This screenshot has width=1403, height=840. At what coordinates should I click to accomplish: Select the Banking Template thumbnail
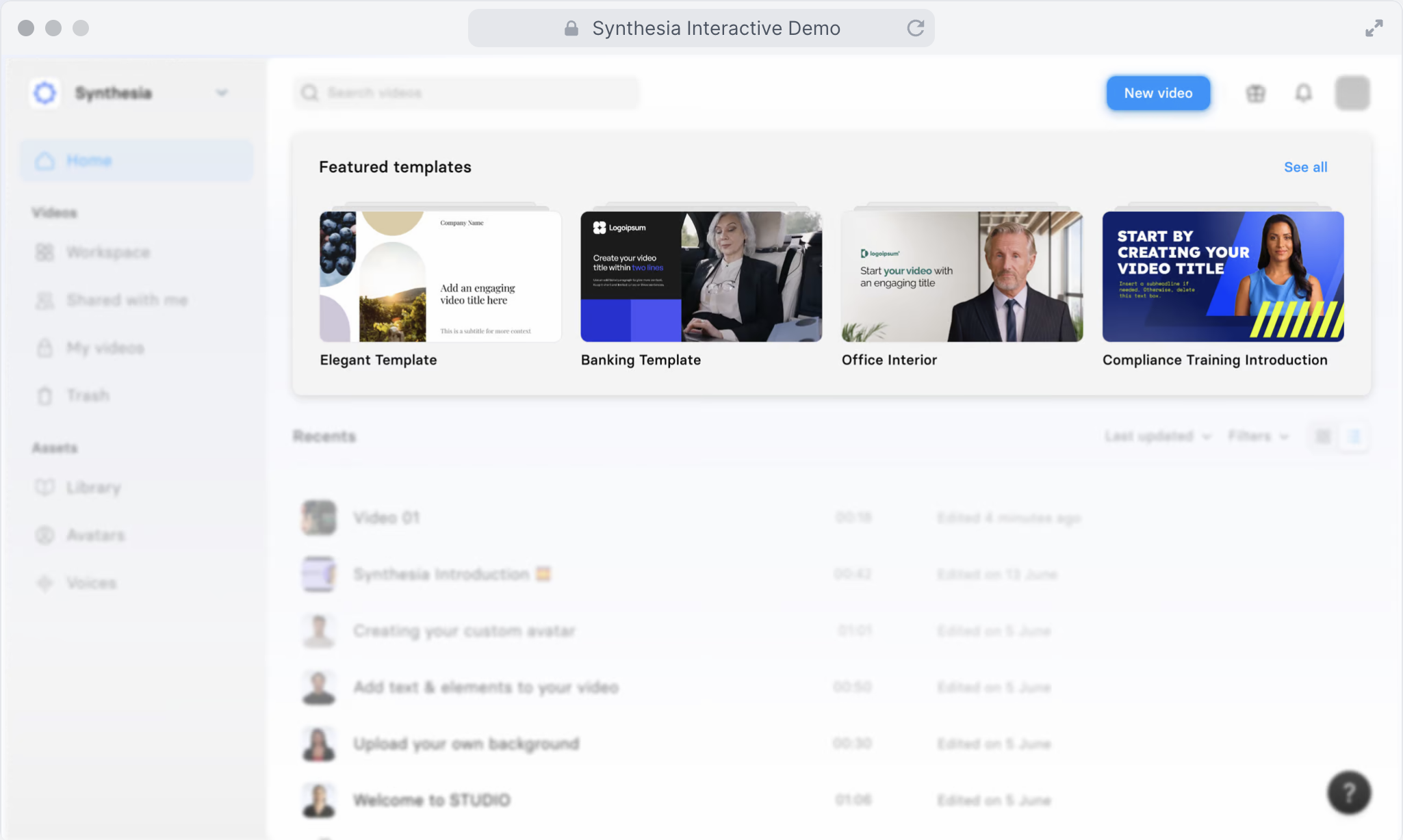coord(701,276)
